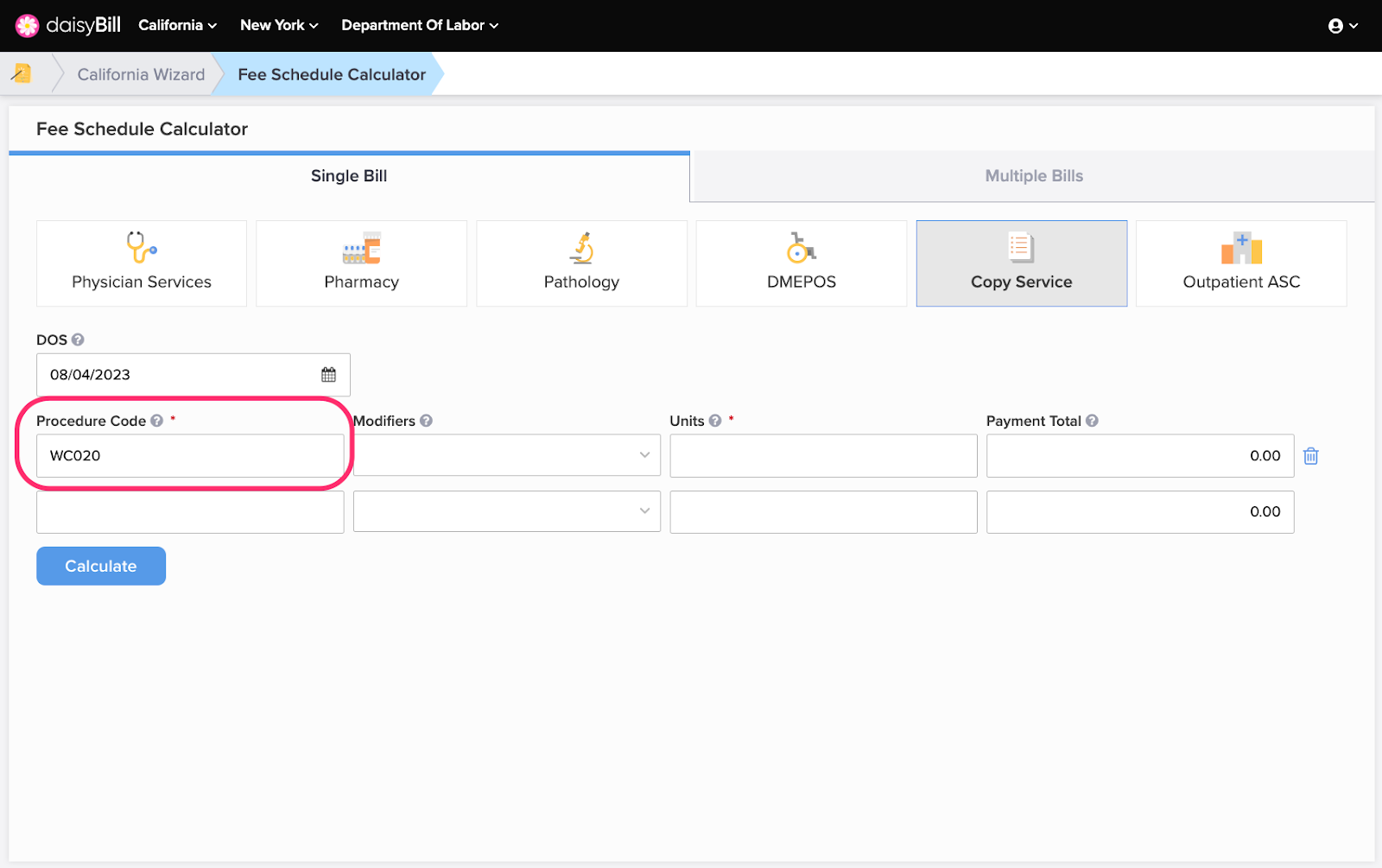Switch to the Multiple Bills tab
The image size is (1382, 868).
(1034, 176)
